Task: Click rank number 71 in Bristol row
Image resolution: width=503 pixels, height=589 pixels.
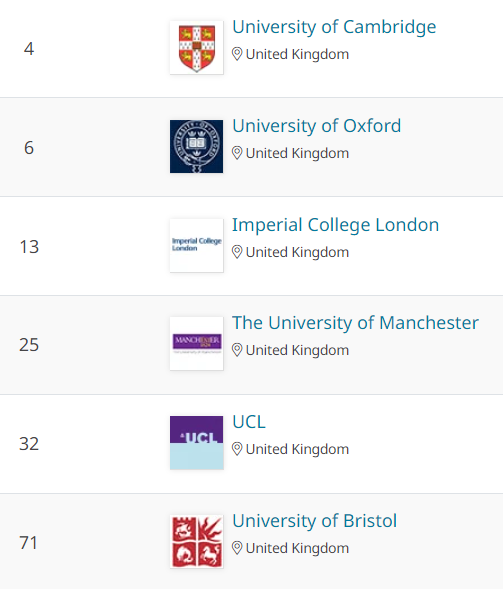Action: [x=29, y=543]
